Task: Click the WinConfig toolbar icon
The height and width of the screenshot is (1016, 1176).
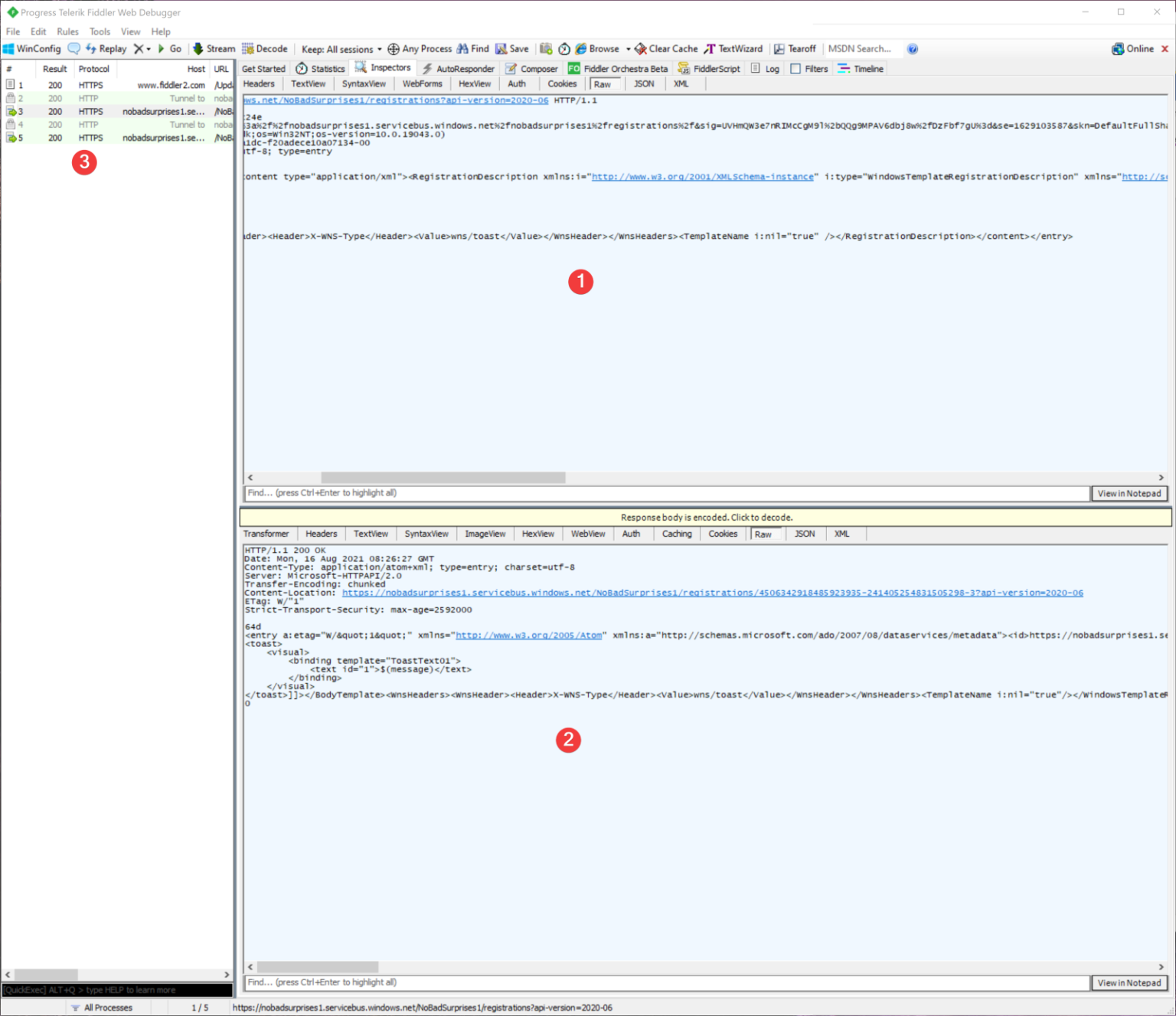Action: [31, 48]
